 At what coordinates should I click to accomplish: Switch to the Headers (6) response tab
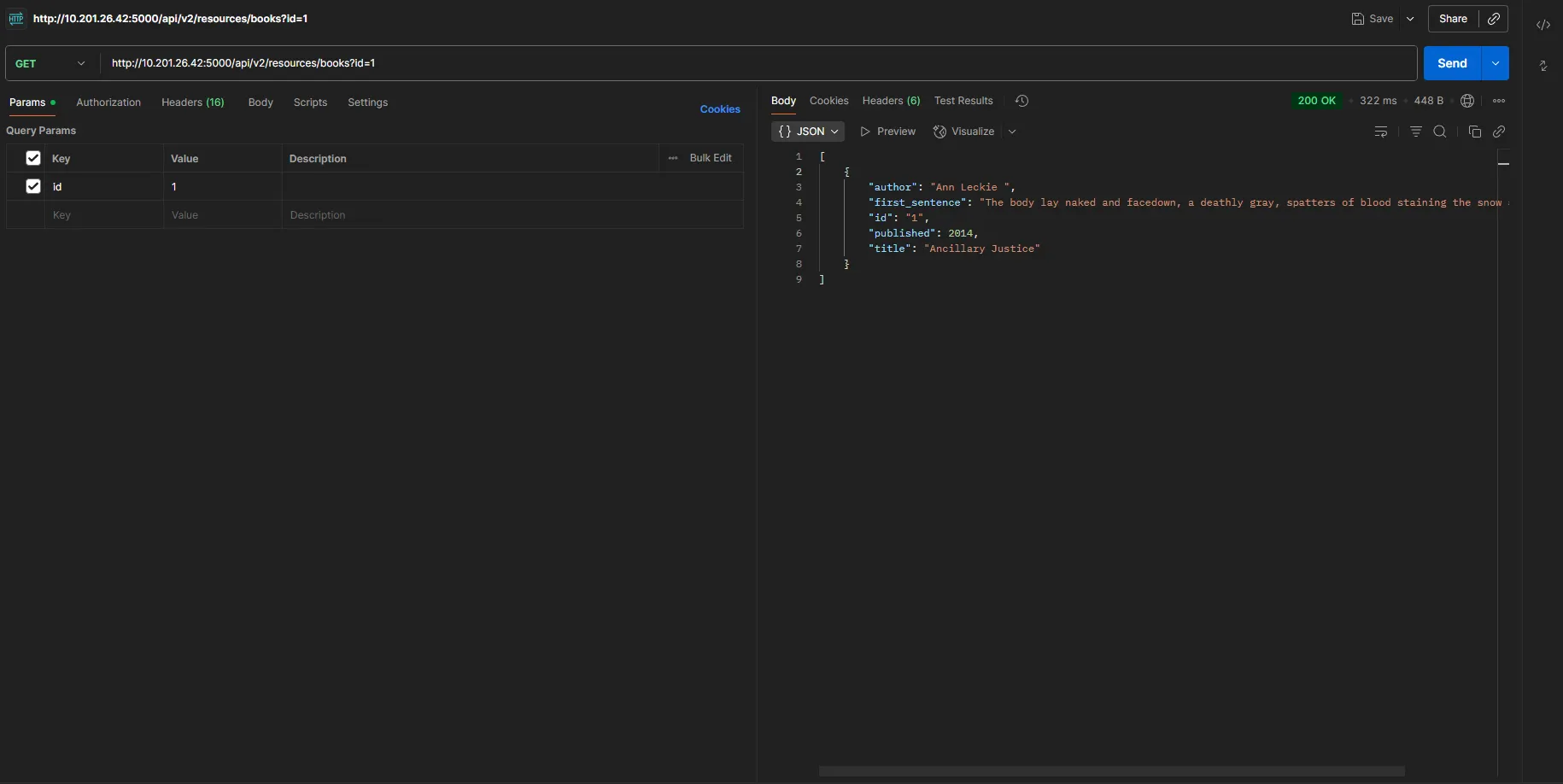pyautogui.click(x=892, y=101)
